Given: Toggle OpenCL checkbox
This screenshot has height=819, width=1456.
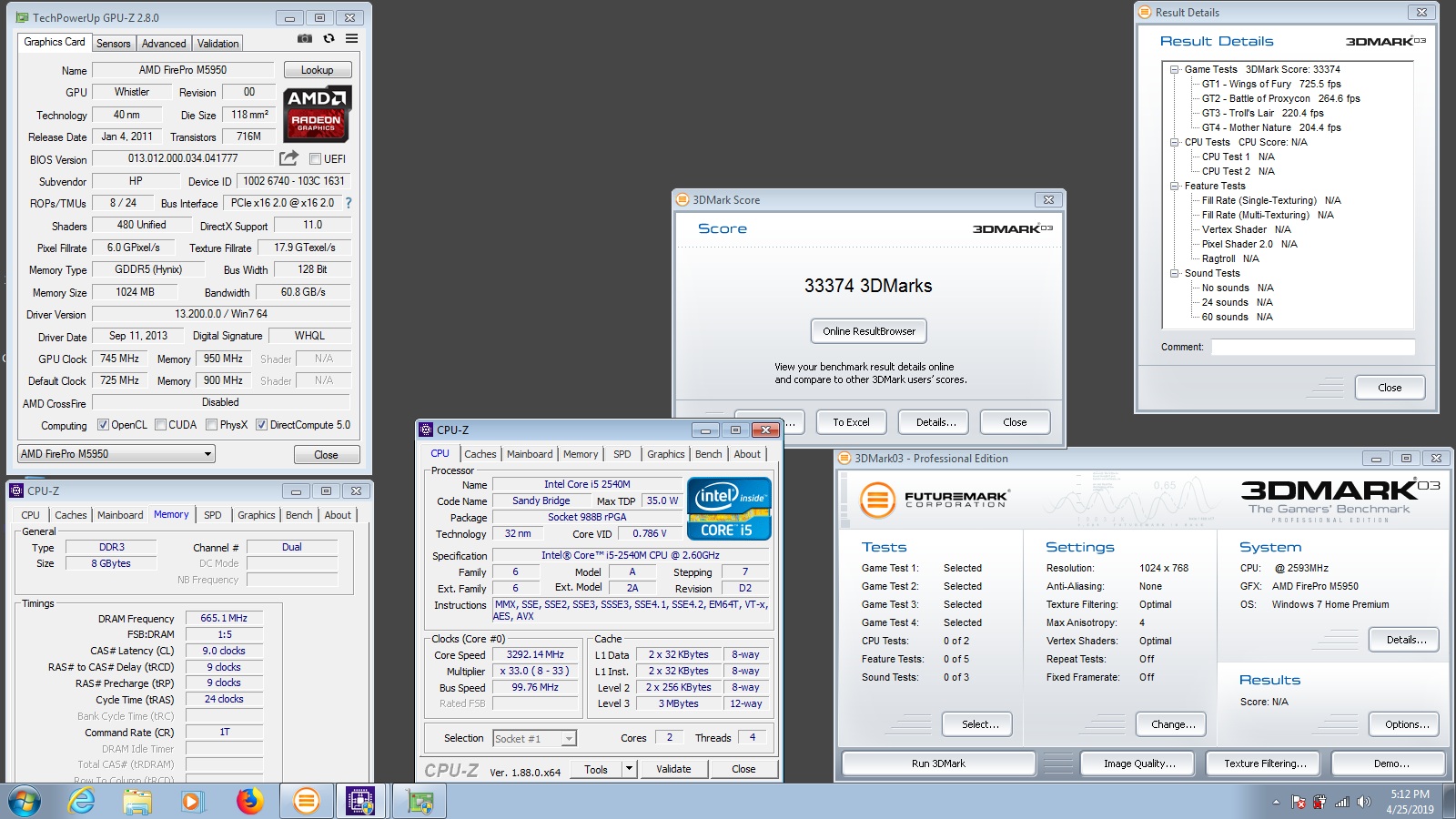Looking at the screenshot, I should (x=103, y=424).
